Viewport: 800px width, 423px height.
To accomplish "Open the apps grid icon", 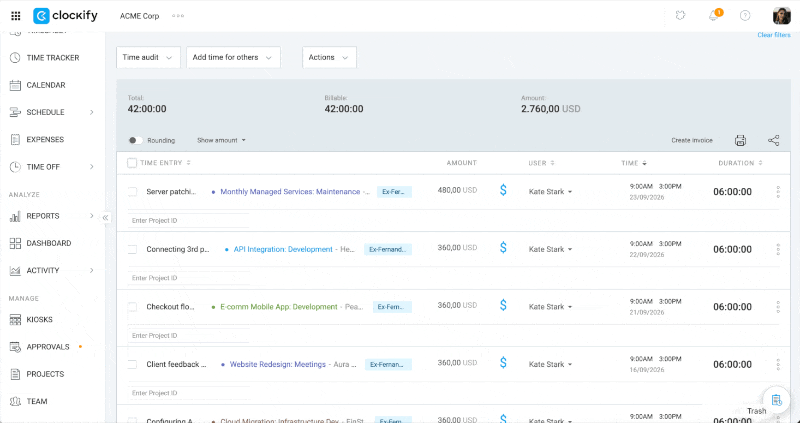I will pos(16,16).
